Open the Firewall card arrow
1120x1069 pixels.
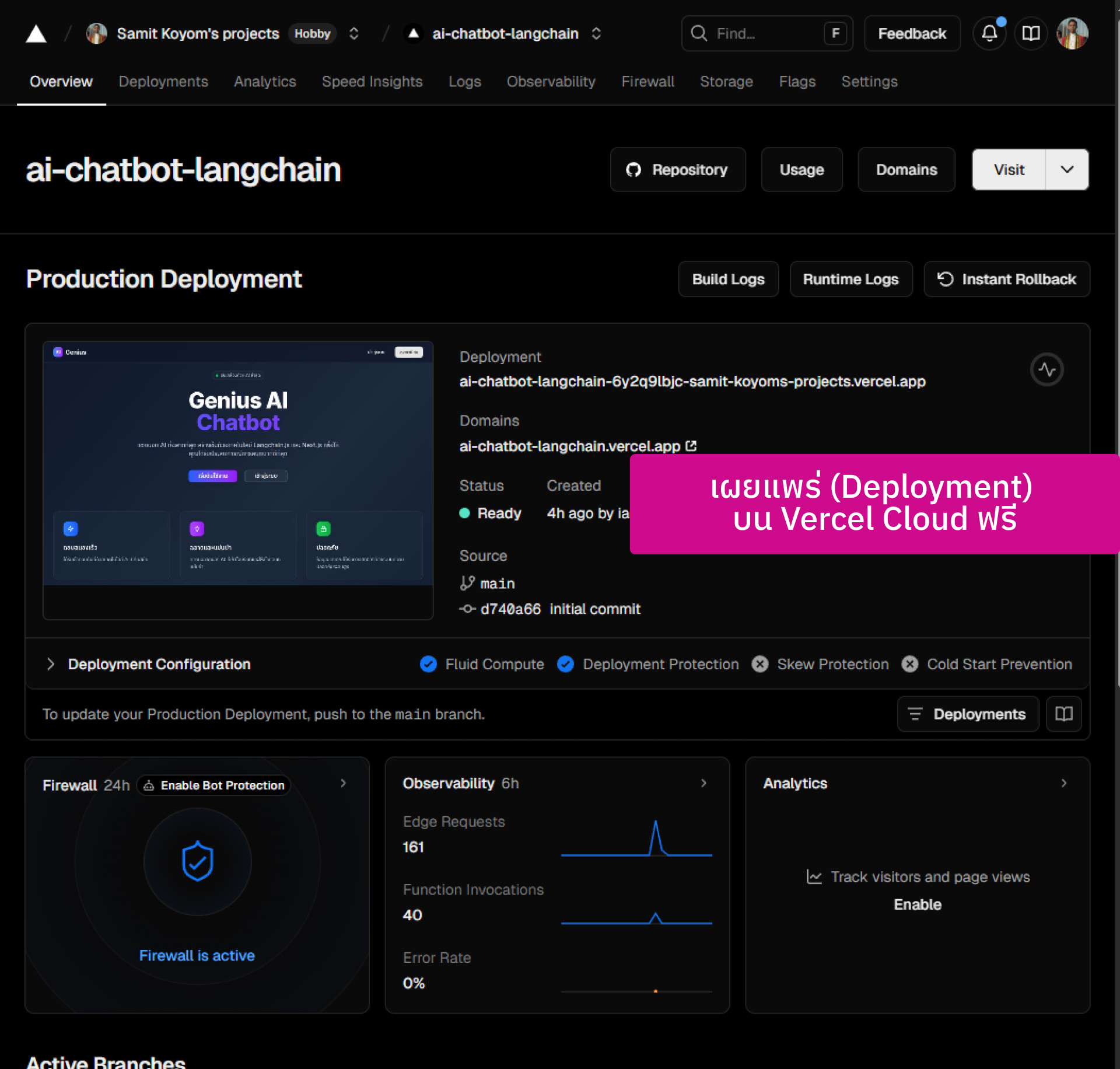click(x=344, y=783)
